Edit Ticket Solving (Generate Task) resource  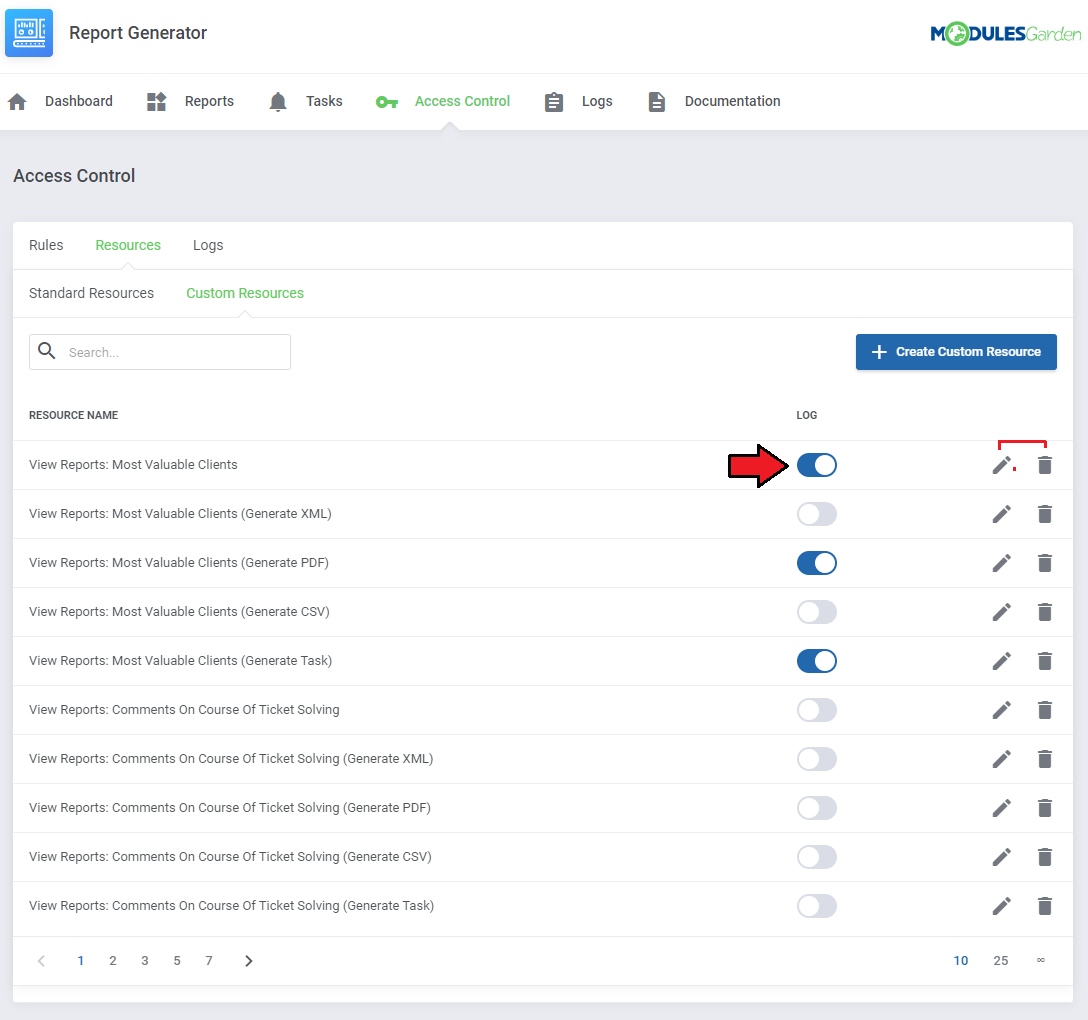tap(1001, 906)
